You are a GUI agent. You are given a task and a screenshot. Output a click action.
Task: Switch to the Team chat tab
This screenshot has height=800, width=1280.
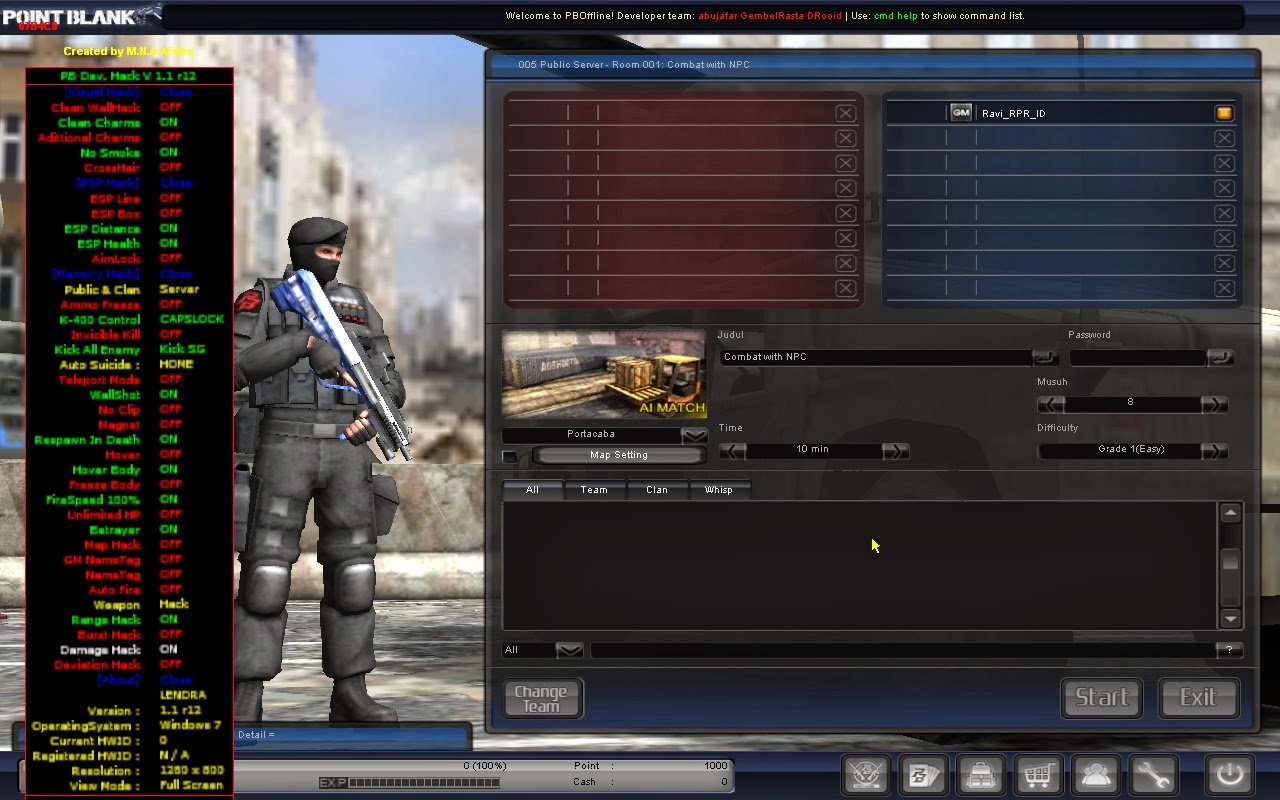[x=594, y=490]
